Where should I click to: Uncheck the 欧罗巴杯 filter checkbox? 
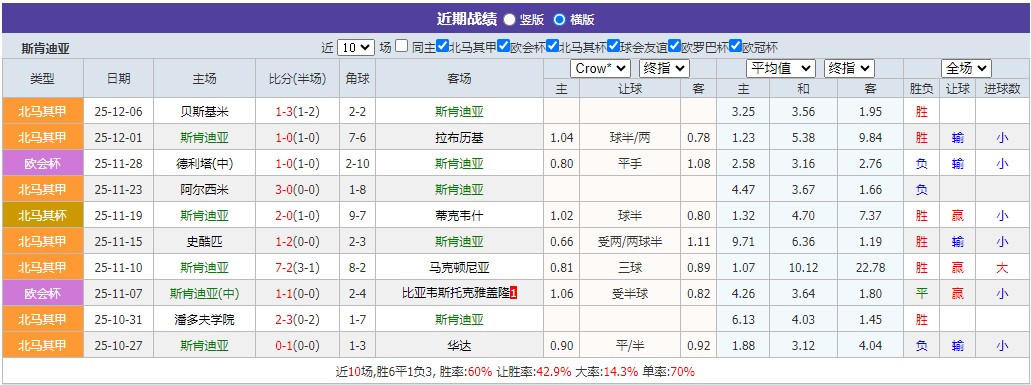click(674, 47)
